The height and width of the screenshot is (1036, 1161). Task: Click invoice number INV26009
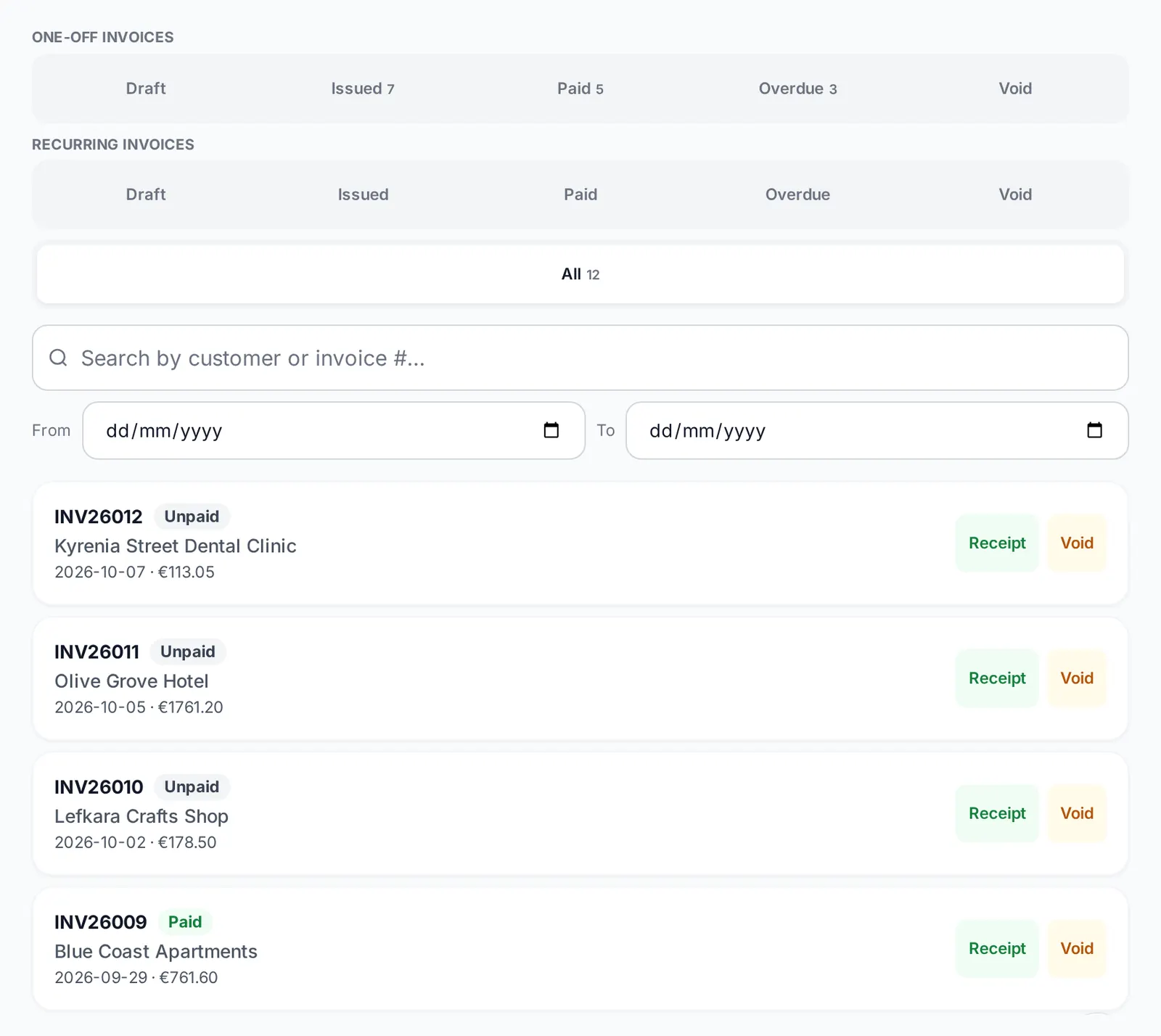[x=101, y=922]
